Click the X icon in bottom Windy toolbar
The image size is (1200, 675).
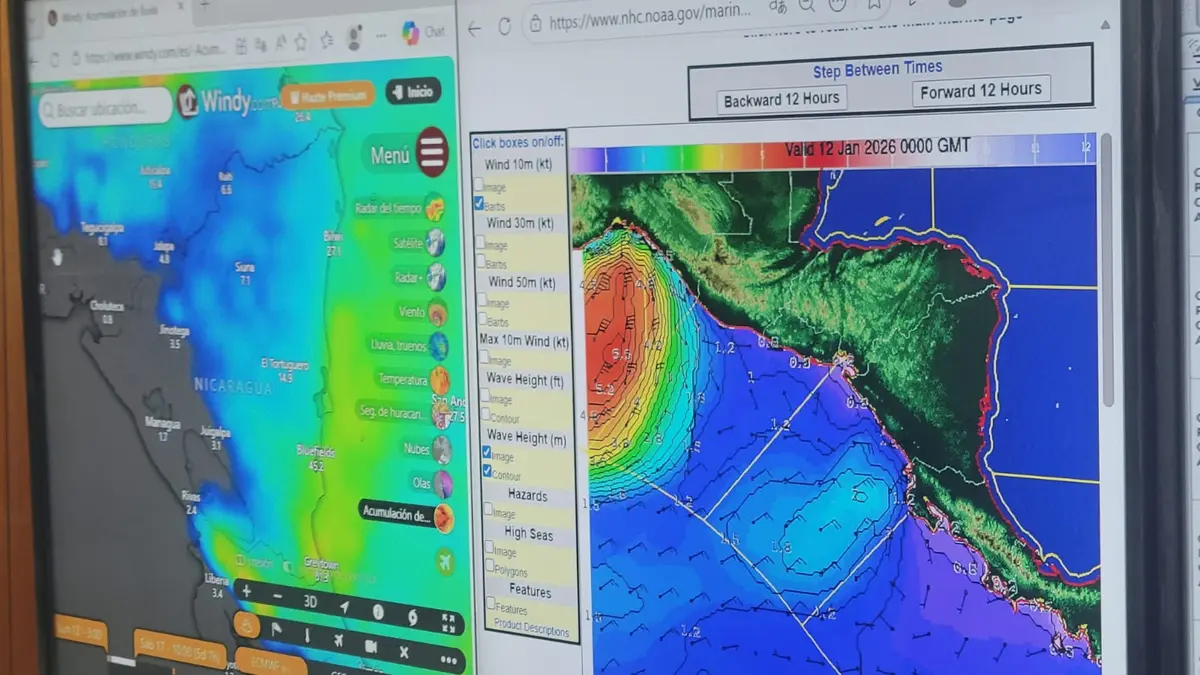coord(404,652)
